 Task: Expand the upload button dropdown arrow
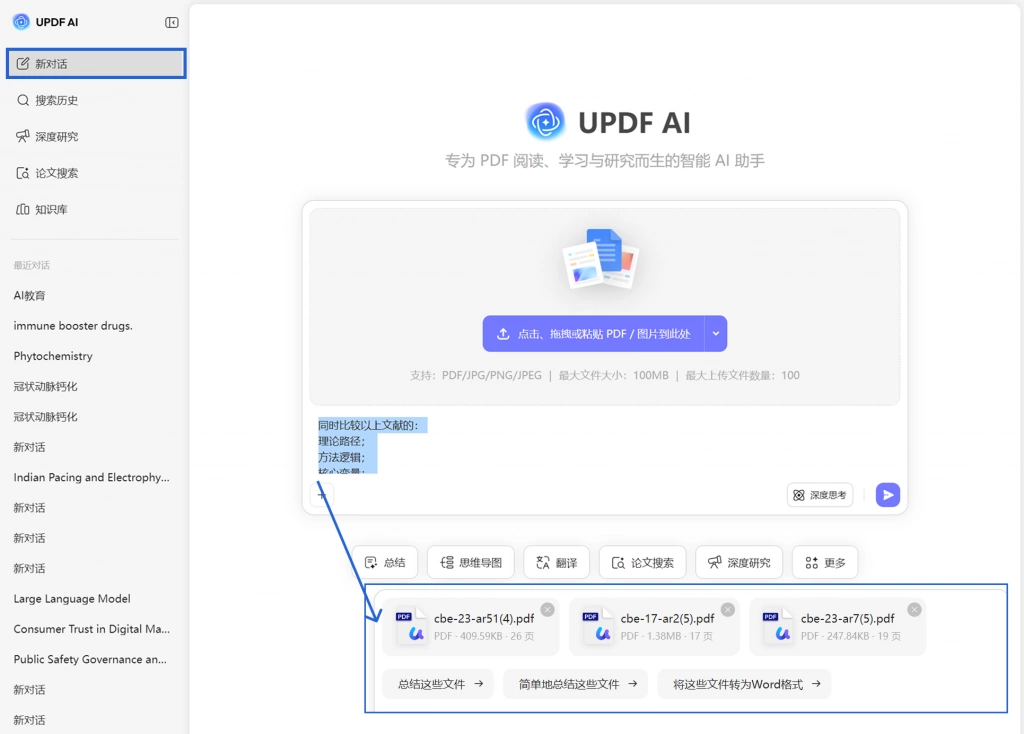click(x=716, y=334)
